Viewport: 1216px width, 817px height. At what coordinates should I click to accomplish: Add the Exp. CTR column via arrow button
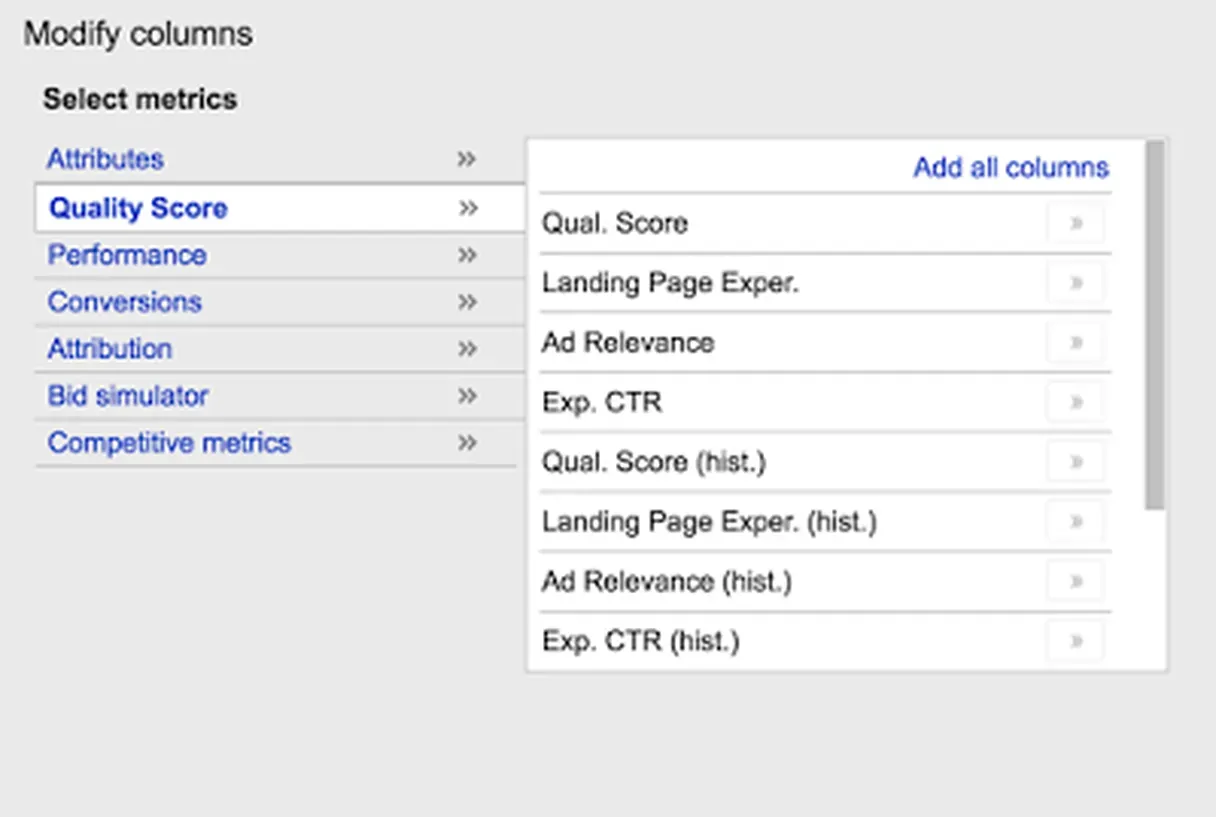tap(1076, 402)
